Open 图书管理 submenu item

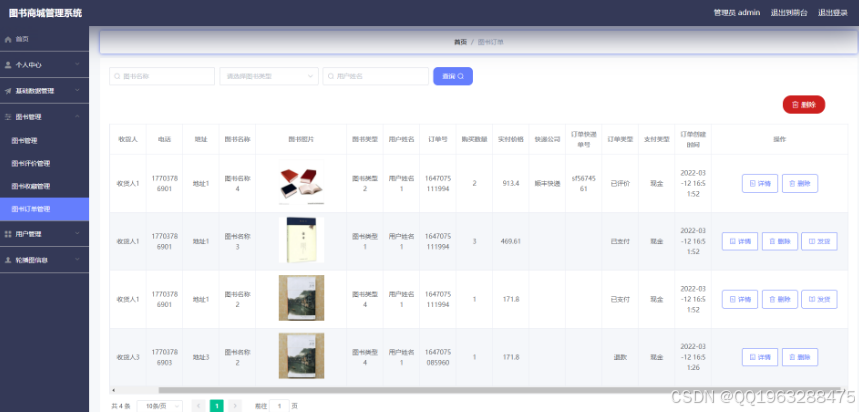pos(44,141)
